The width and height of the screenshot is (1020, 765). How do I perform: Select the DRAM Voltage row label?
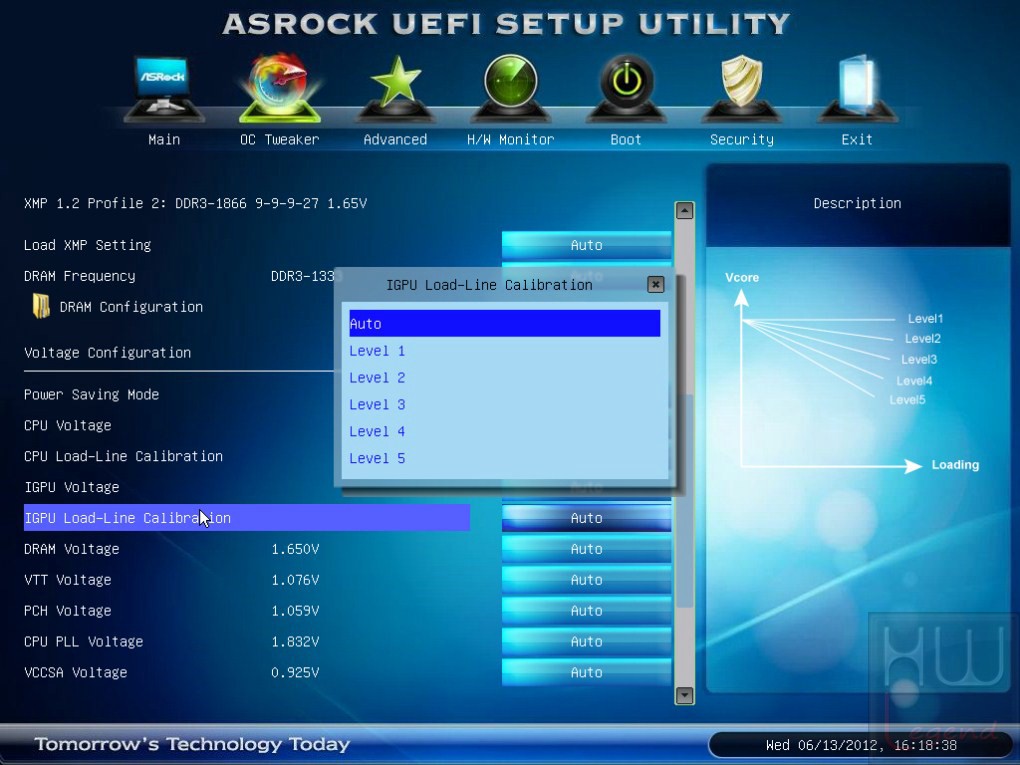tap(72, 548)
